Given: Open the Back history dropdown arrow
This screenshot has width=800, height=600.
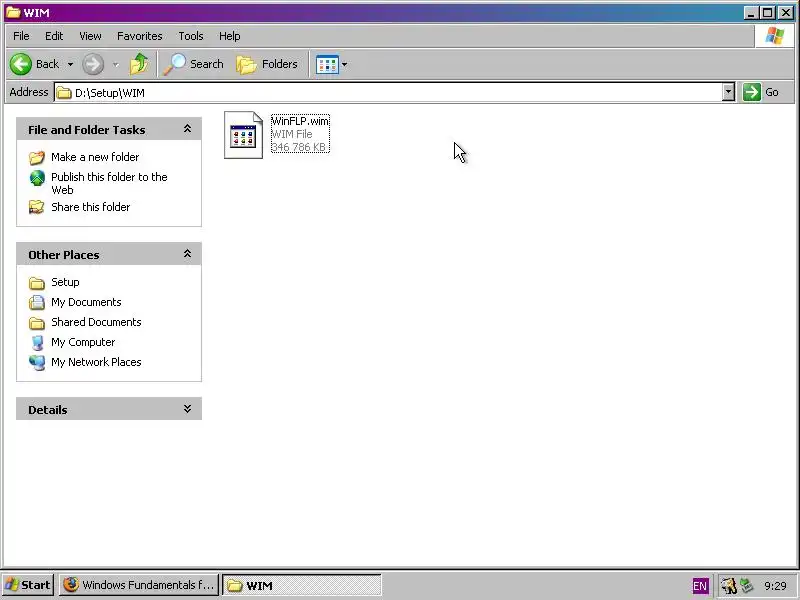Looking at the screenshot, I should 70,64.
